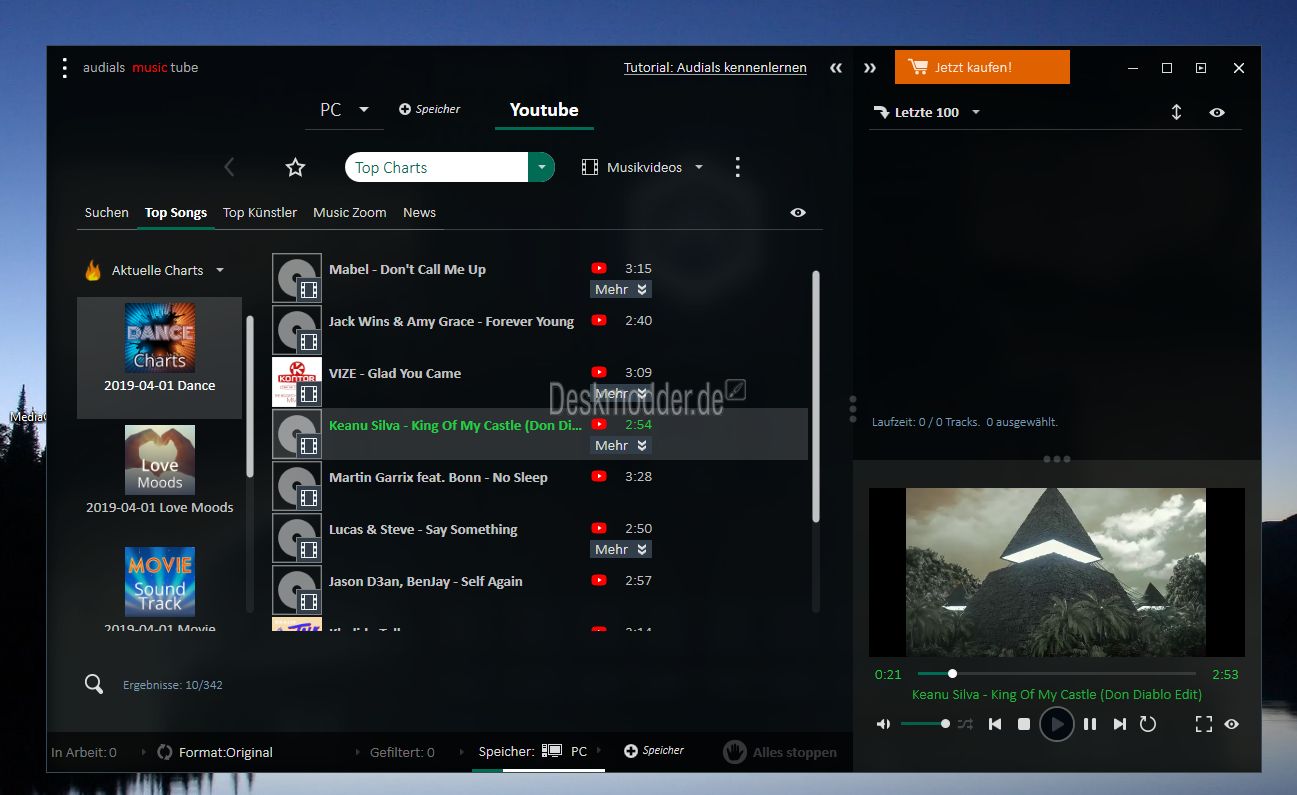Click the YouTube icon on Lucas & Steve track

(599, 528)
